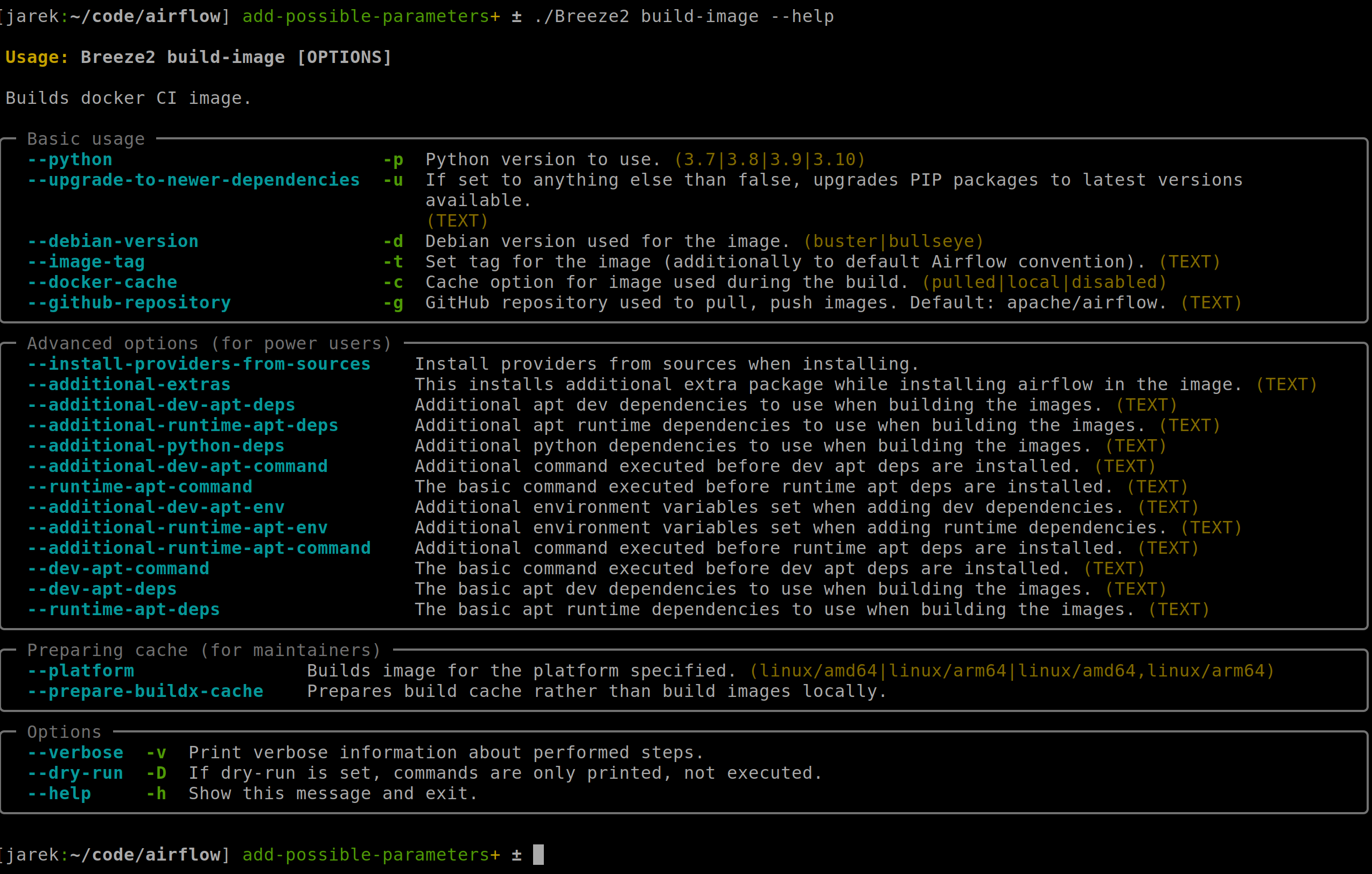Click the terminal cursor block at prompt

click(538, 855)
